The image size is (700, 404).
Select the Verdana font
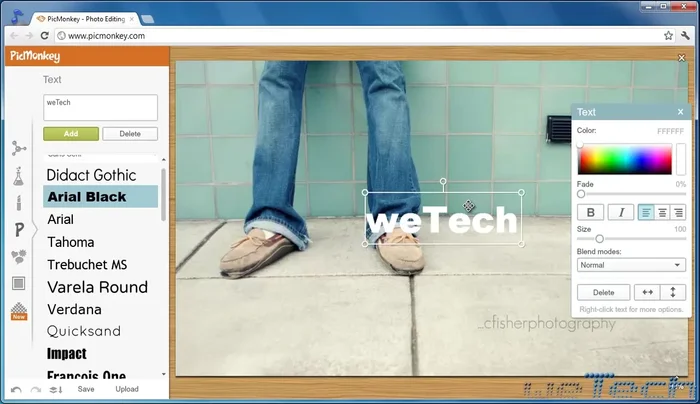tap(74, 309)
